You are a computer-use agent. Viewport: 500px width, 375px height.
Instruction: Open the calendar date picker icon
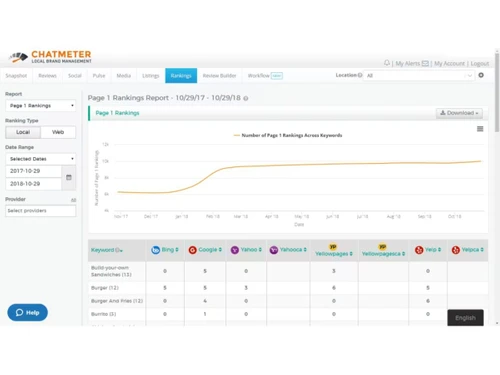69,177
